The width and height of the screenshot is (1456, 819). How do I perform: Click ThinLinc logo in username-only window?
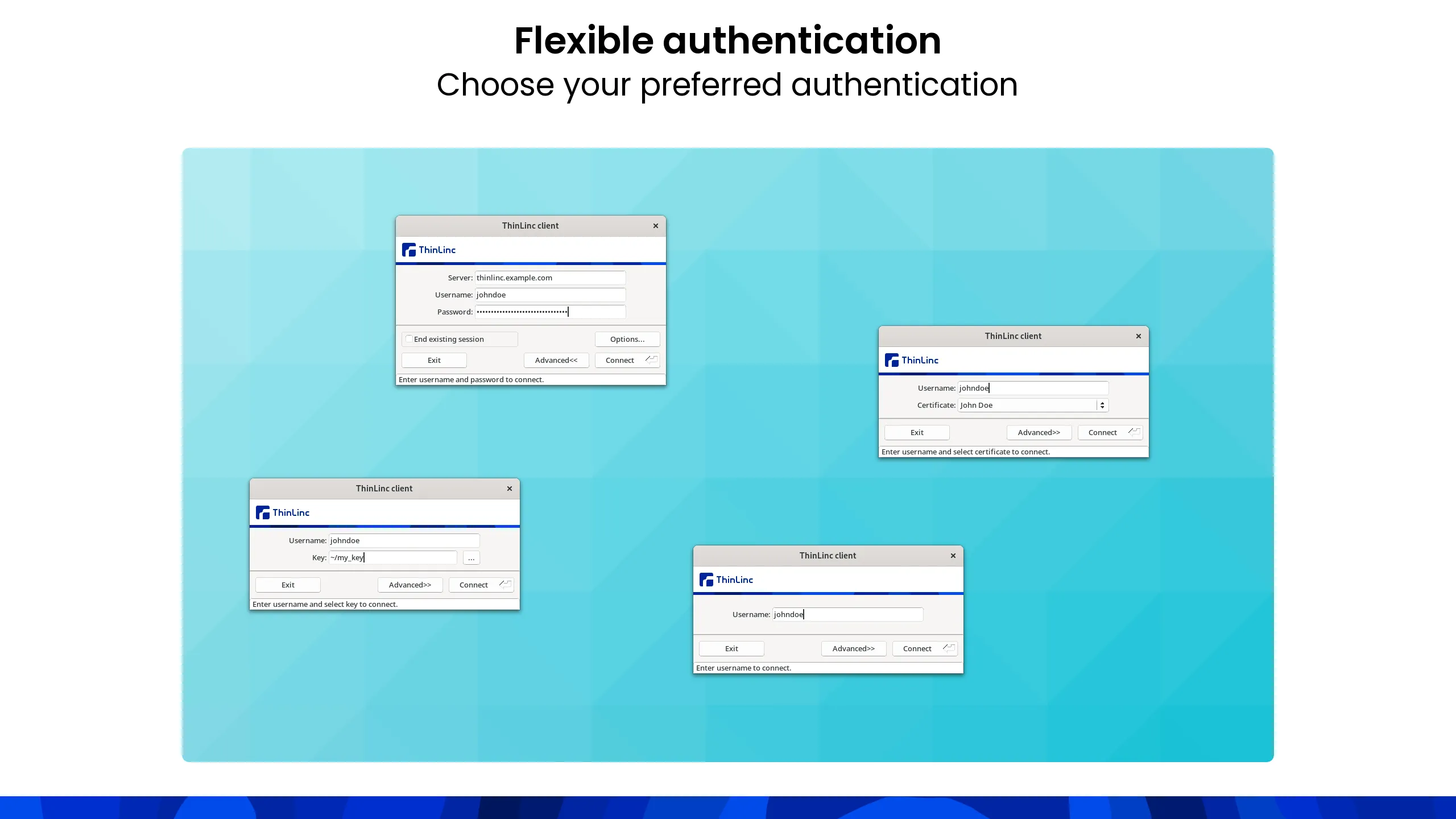726,580
